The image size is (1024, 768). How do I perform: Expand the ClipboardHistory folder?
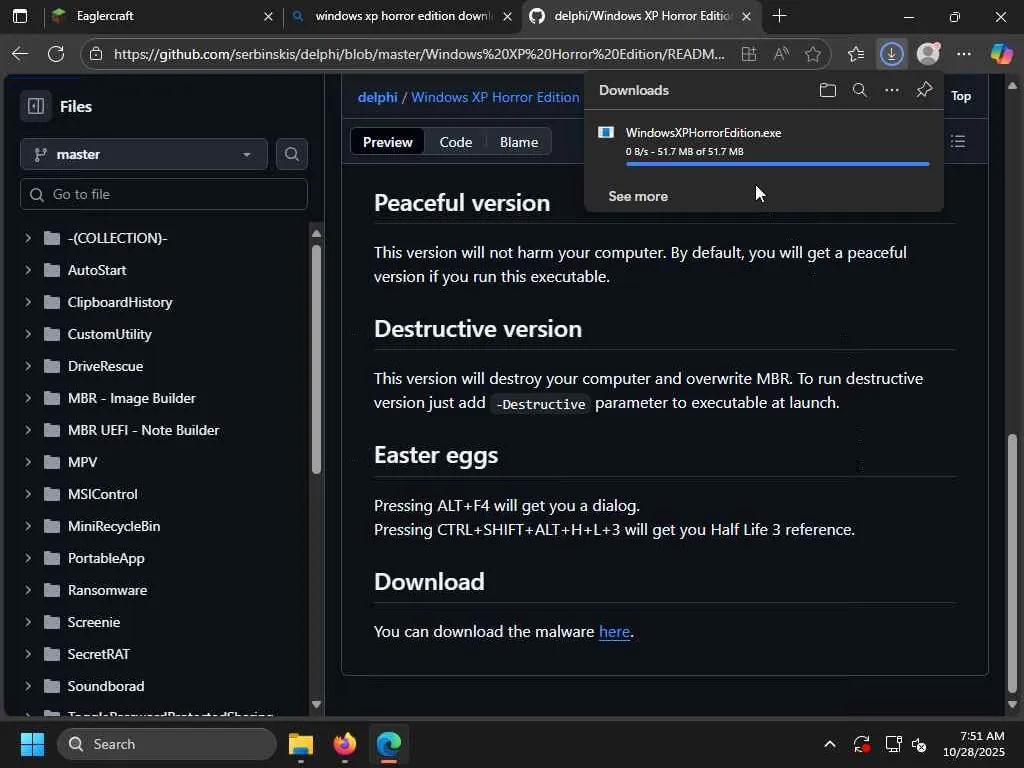click(28, 302)
